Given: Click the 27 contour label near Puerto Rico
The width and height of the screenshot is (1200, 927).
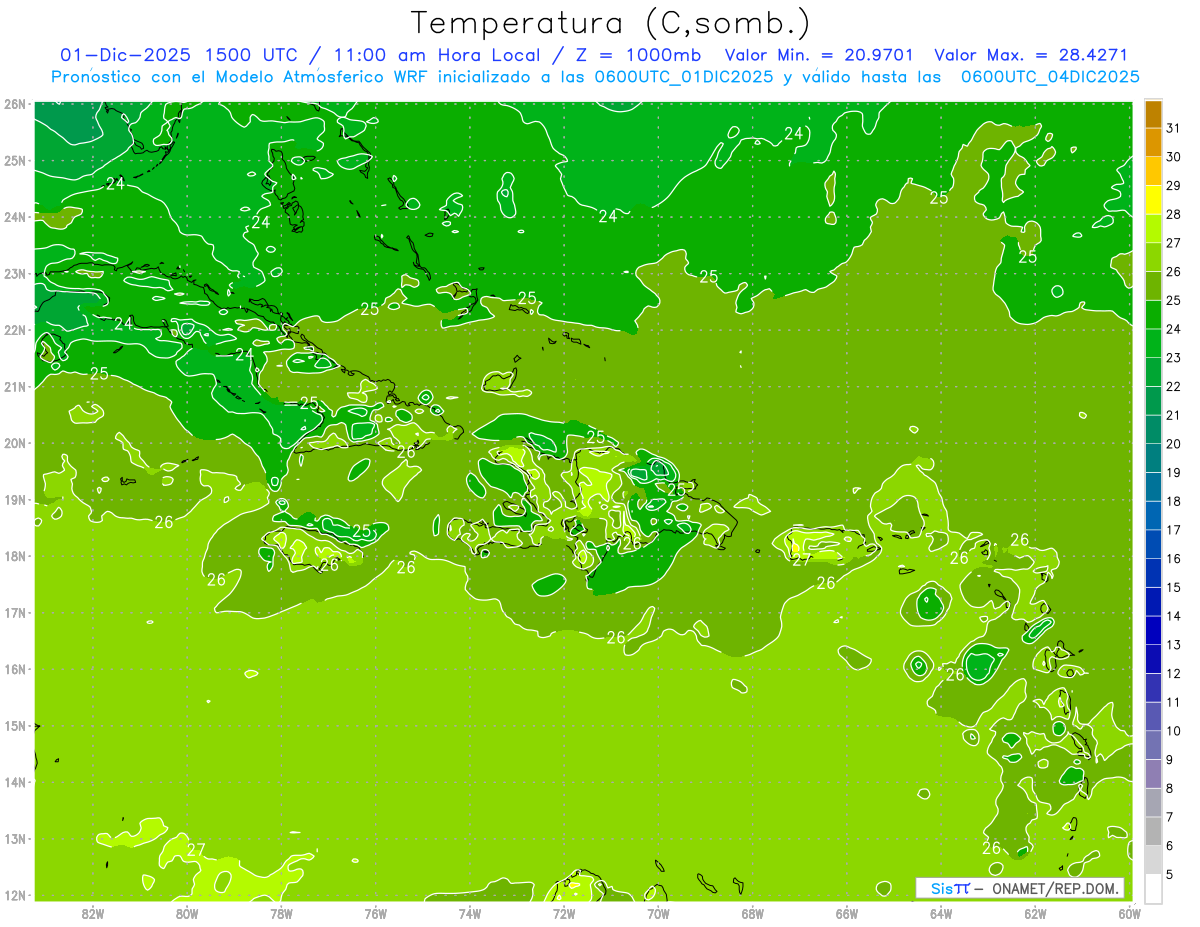Looking at the screenshot, I should 801,560.
